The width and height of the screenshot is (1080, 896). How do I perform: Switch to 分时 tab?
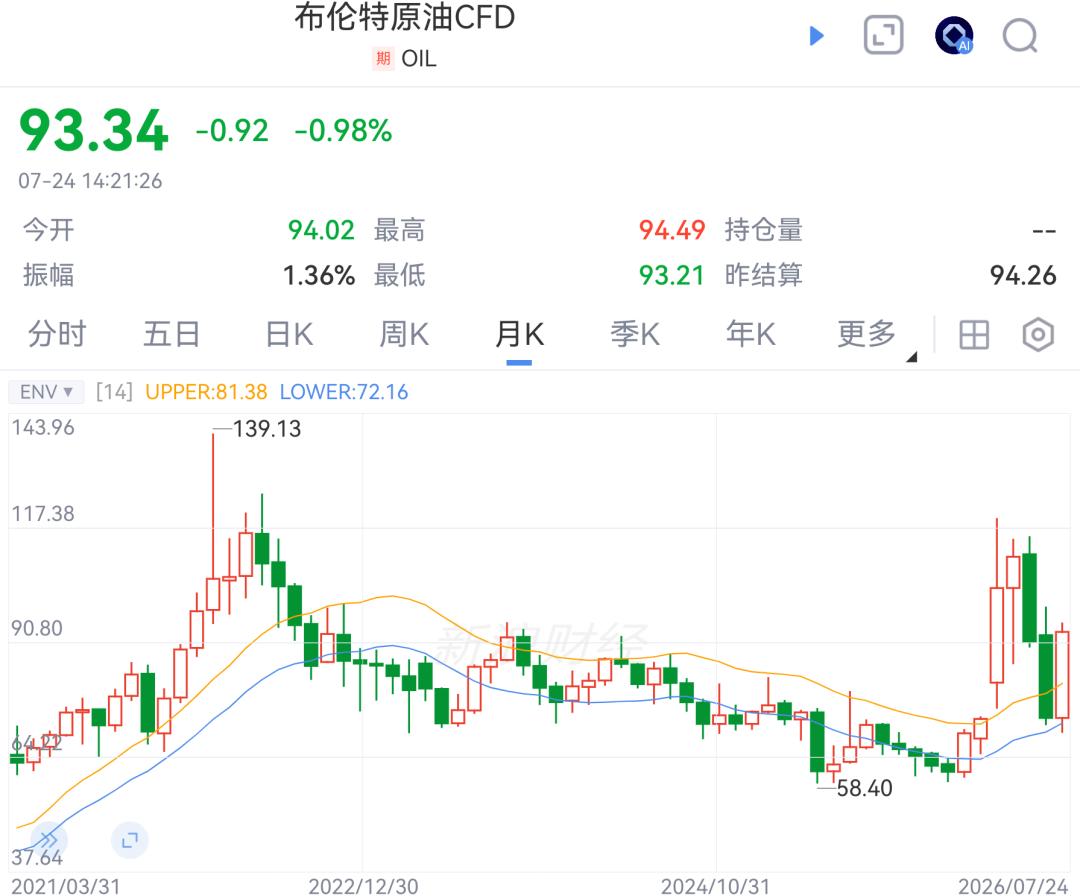[57, 335]
